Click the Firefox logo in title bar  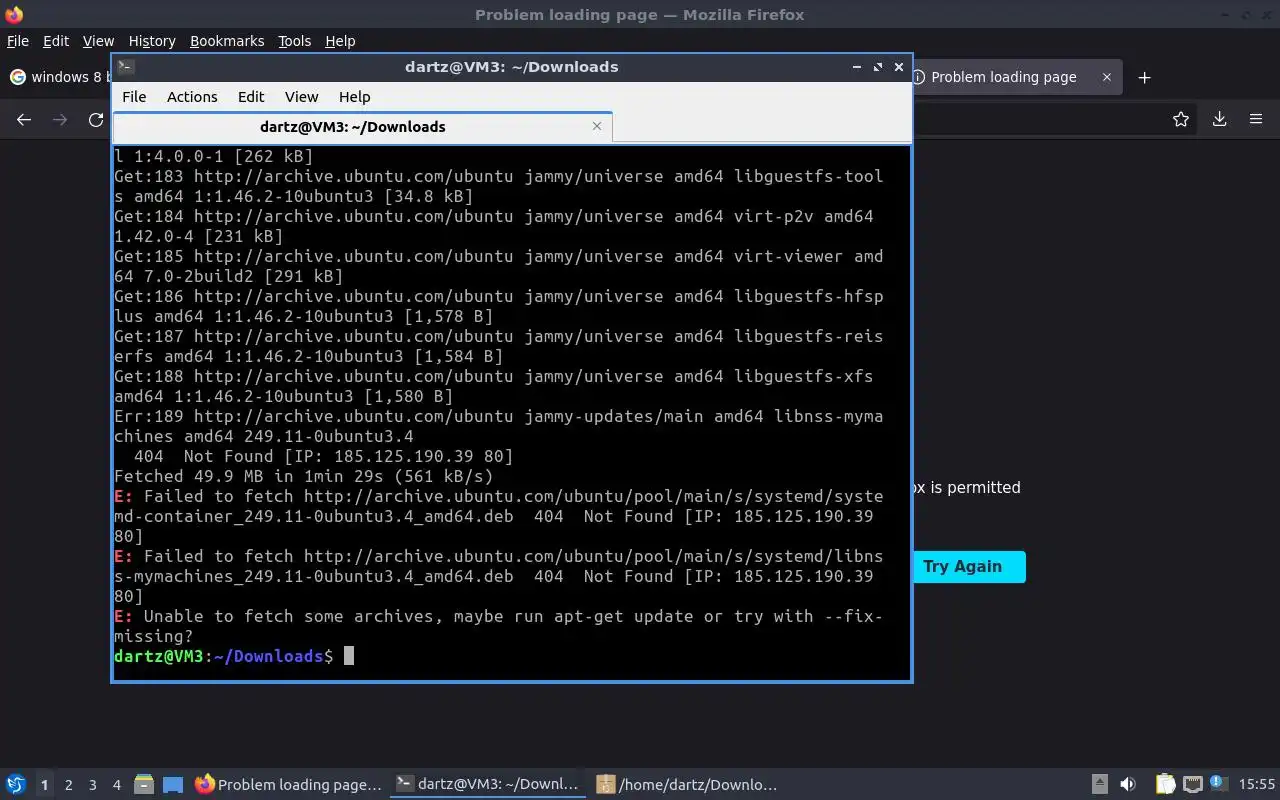pos(13,14)
